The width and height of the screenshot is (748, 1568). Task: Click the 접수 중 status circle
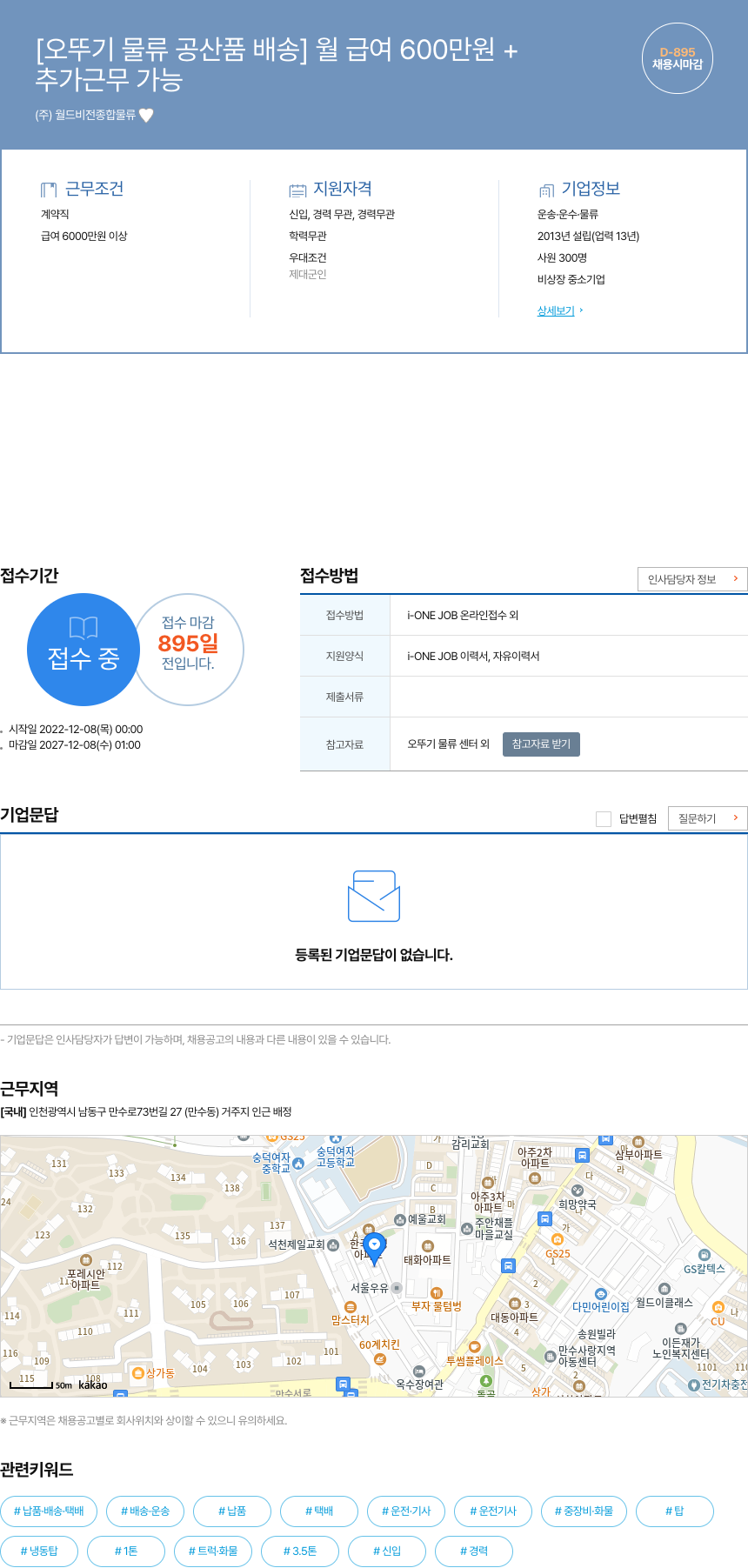click(x=83, y=650)
